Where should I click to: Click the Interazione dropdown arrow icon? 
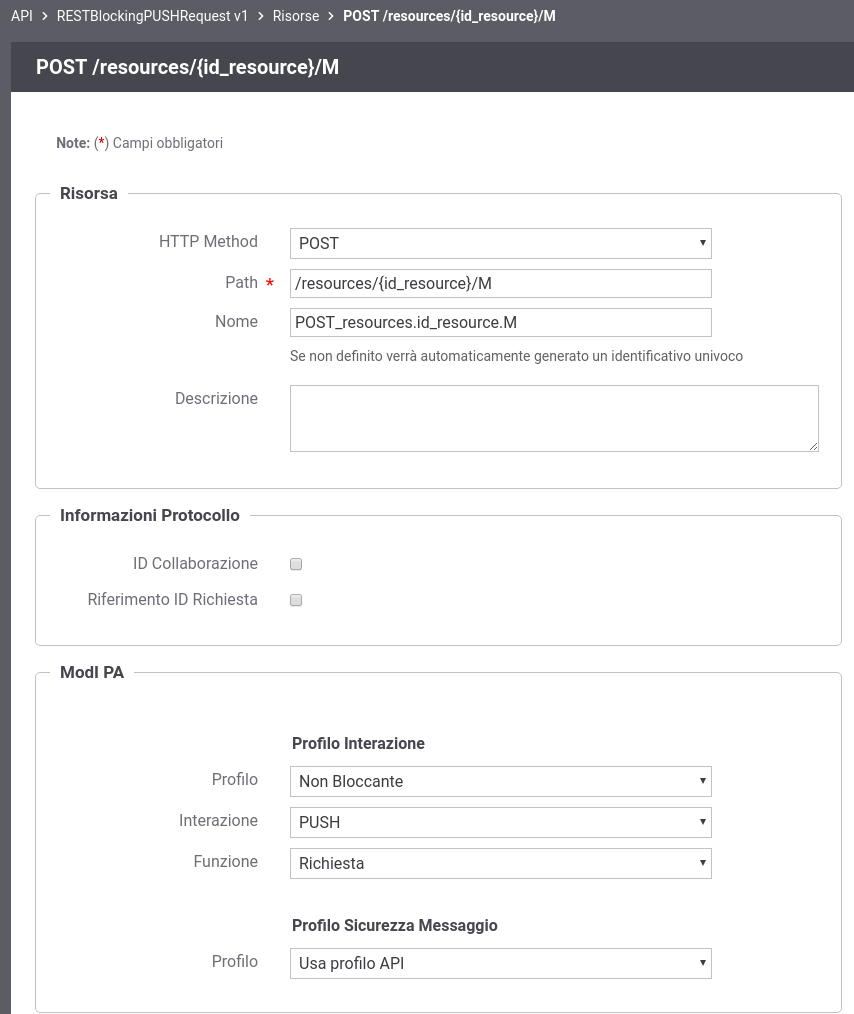(702, 822)
